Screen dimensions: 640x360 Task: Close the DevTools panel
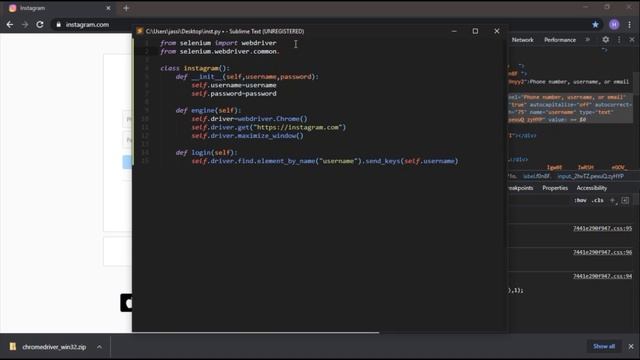pos(632,40)
